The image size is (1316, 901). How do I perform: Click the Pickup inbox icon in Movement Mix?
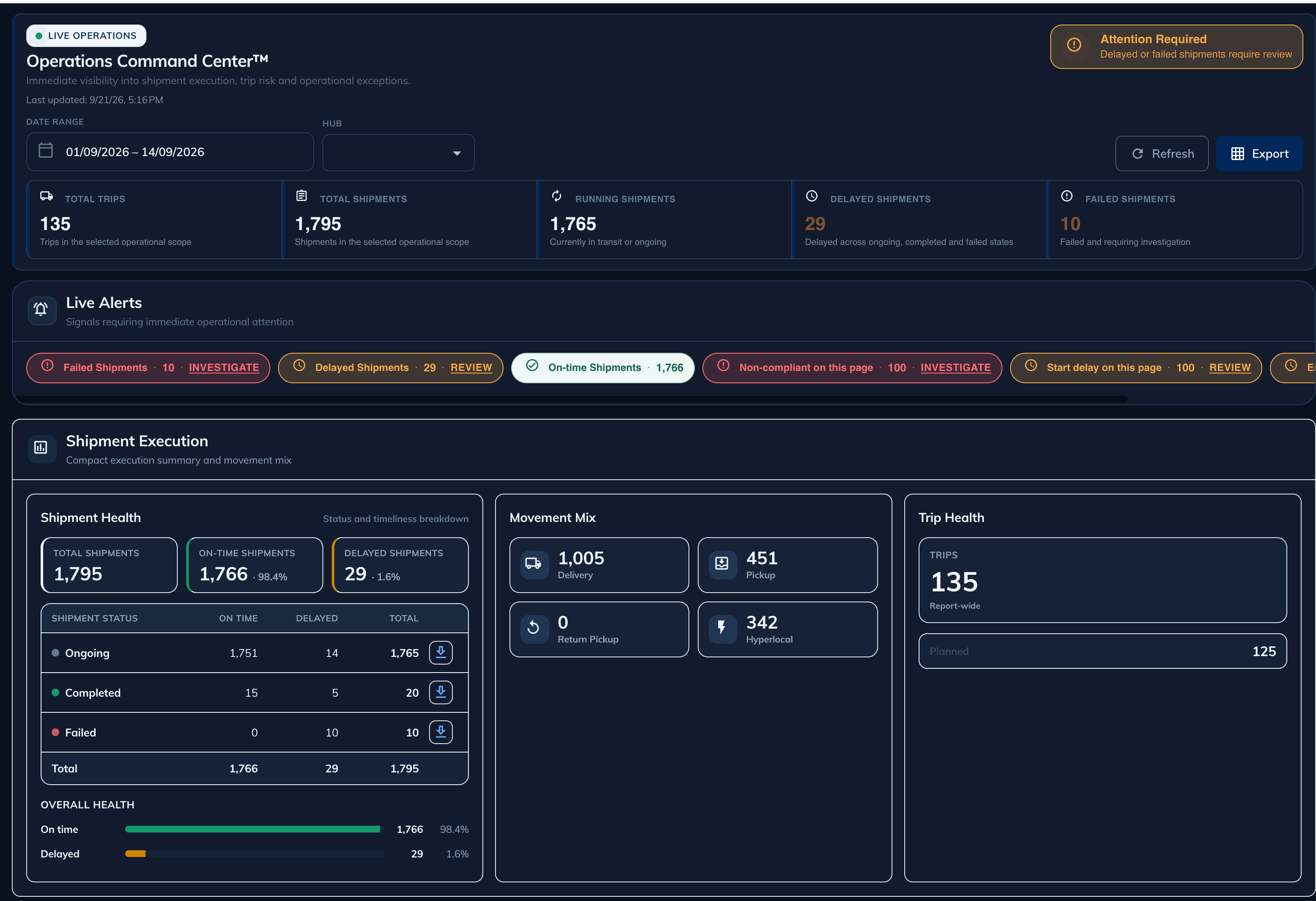tap(722, 564)
